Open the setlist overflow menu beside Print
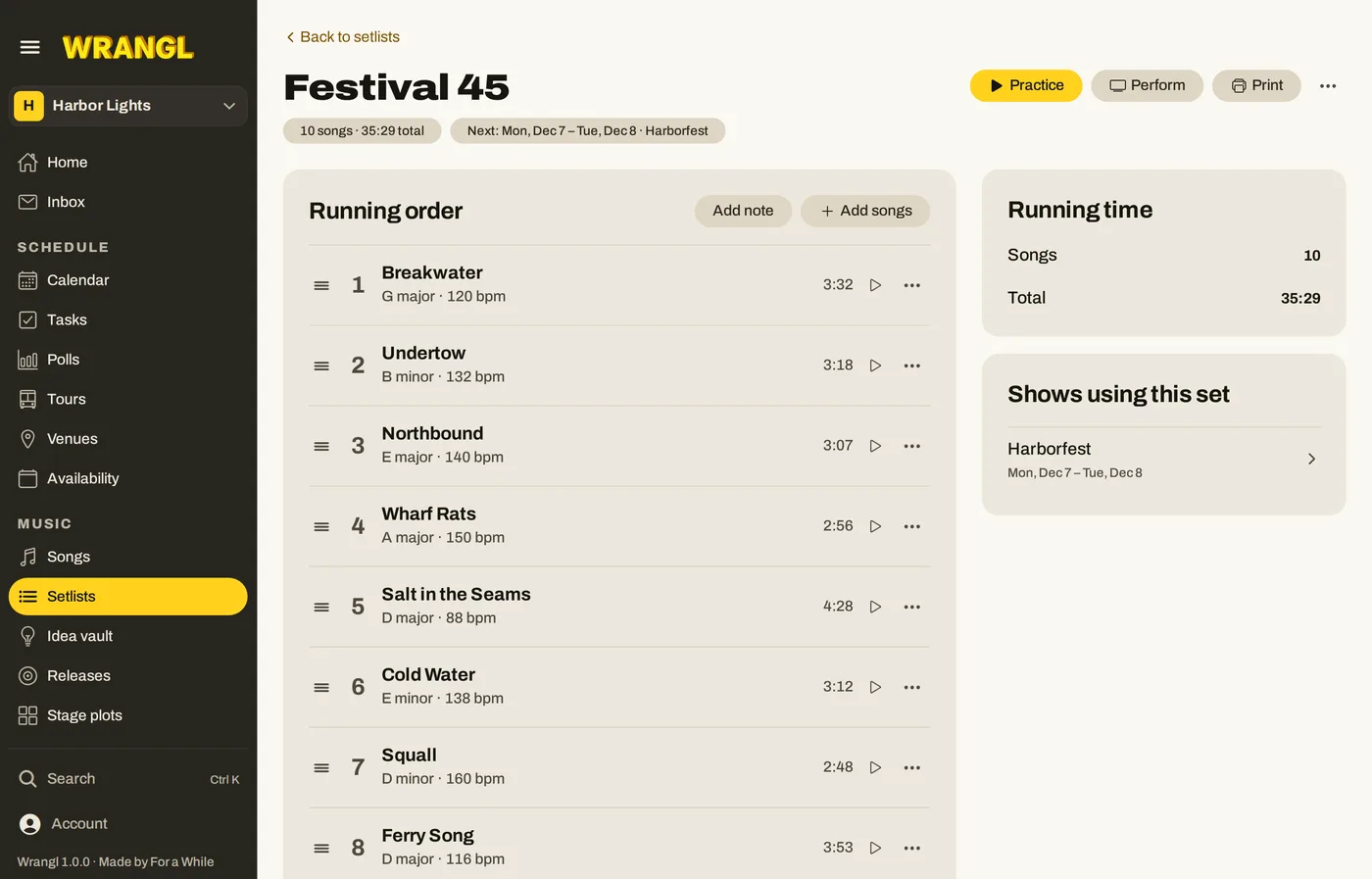This screenshot has height=879, width=1372. tap(1328, 86)
